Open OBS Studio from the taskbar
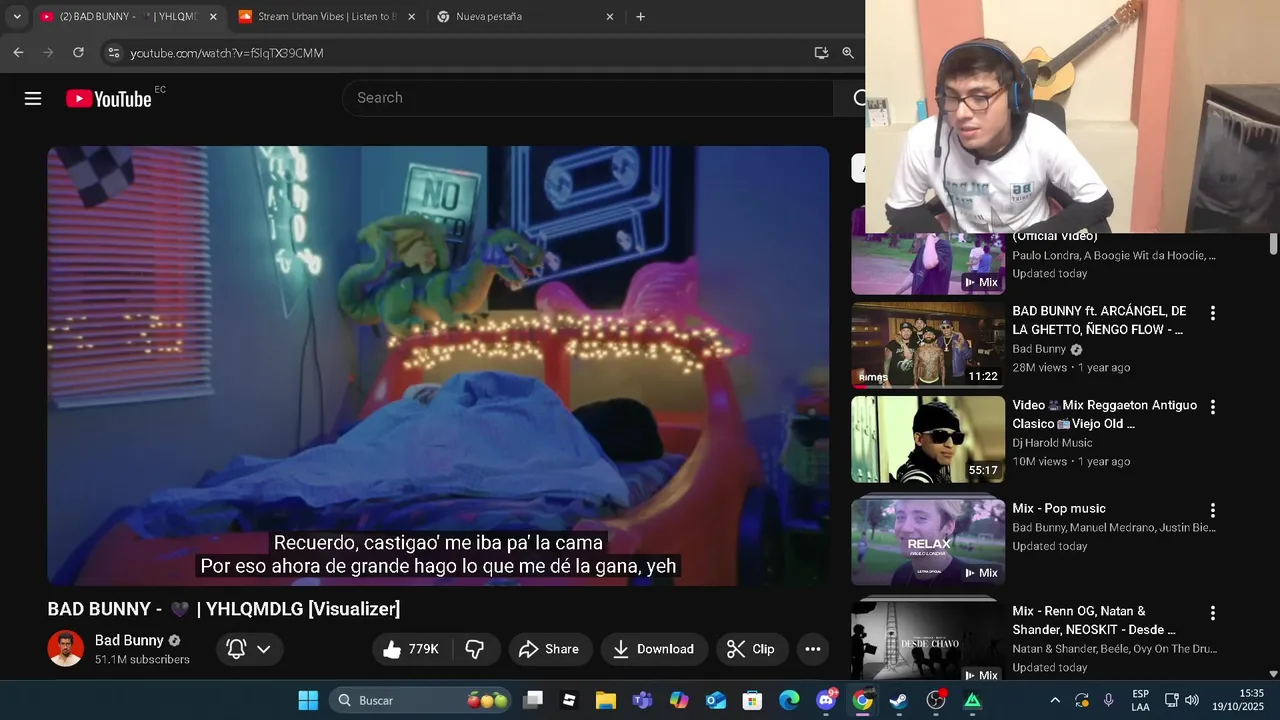1280x720 pixels. [936, 700]
